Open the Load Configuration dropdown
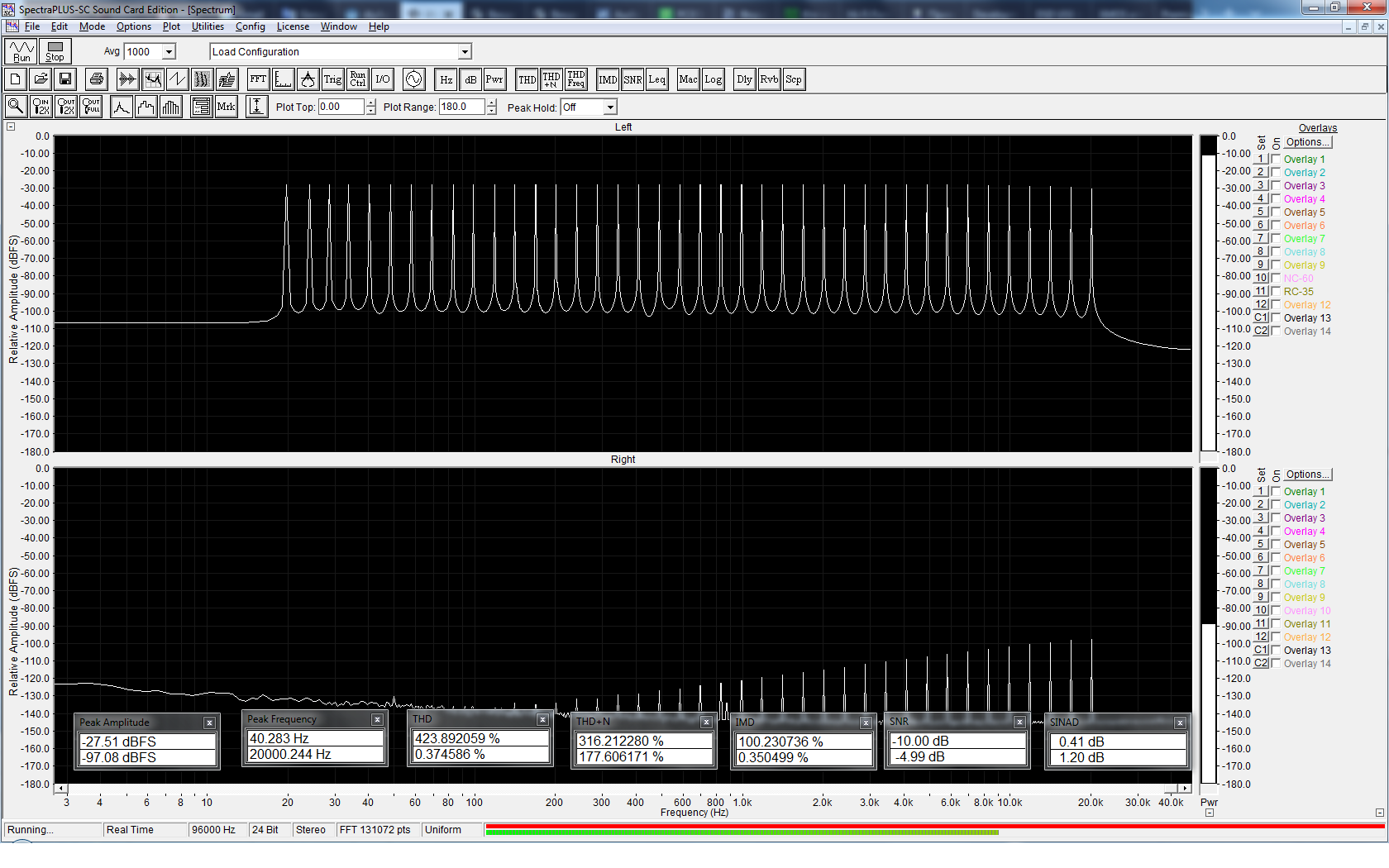Image resolution: width=1389 pixels, height=868 pixels. pyautogui.click(x=465, y=52)
